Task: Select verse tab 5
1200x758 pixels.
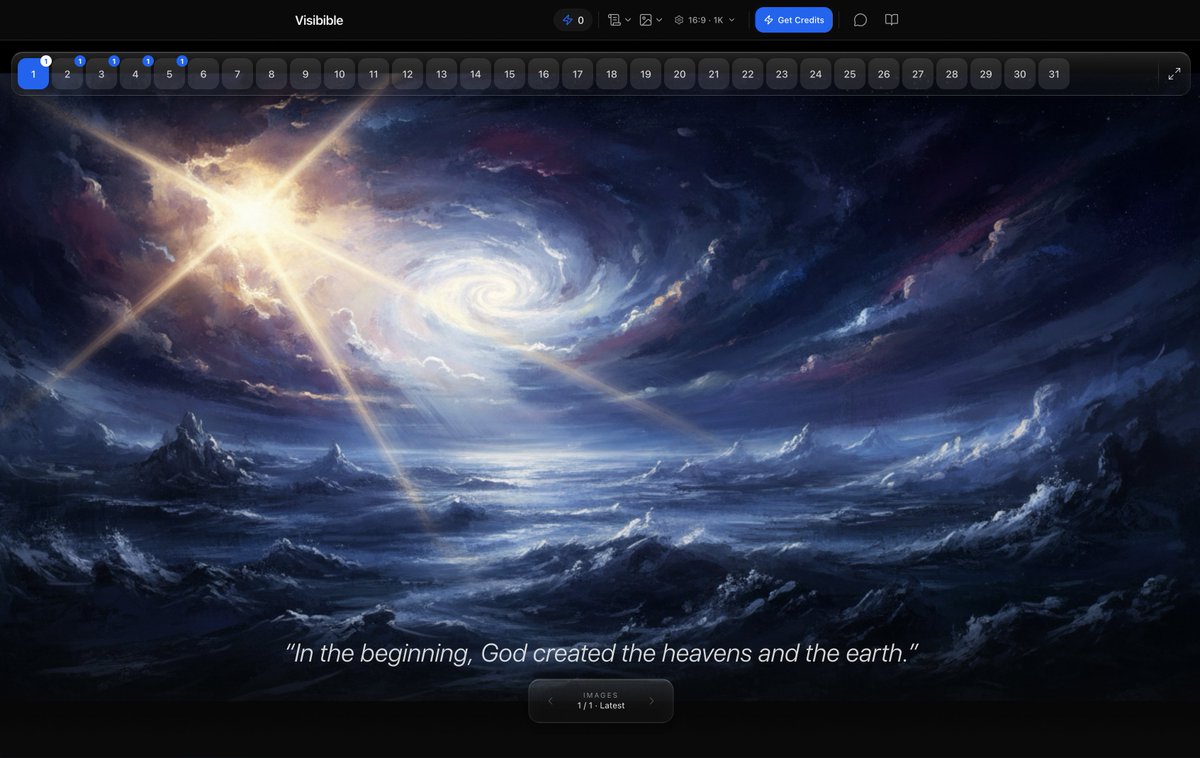Action: pyautogui.click(x=169, y=74)
